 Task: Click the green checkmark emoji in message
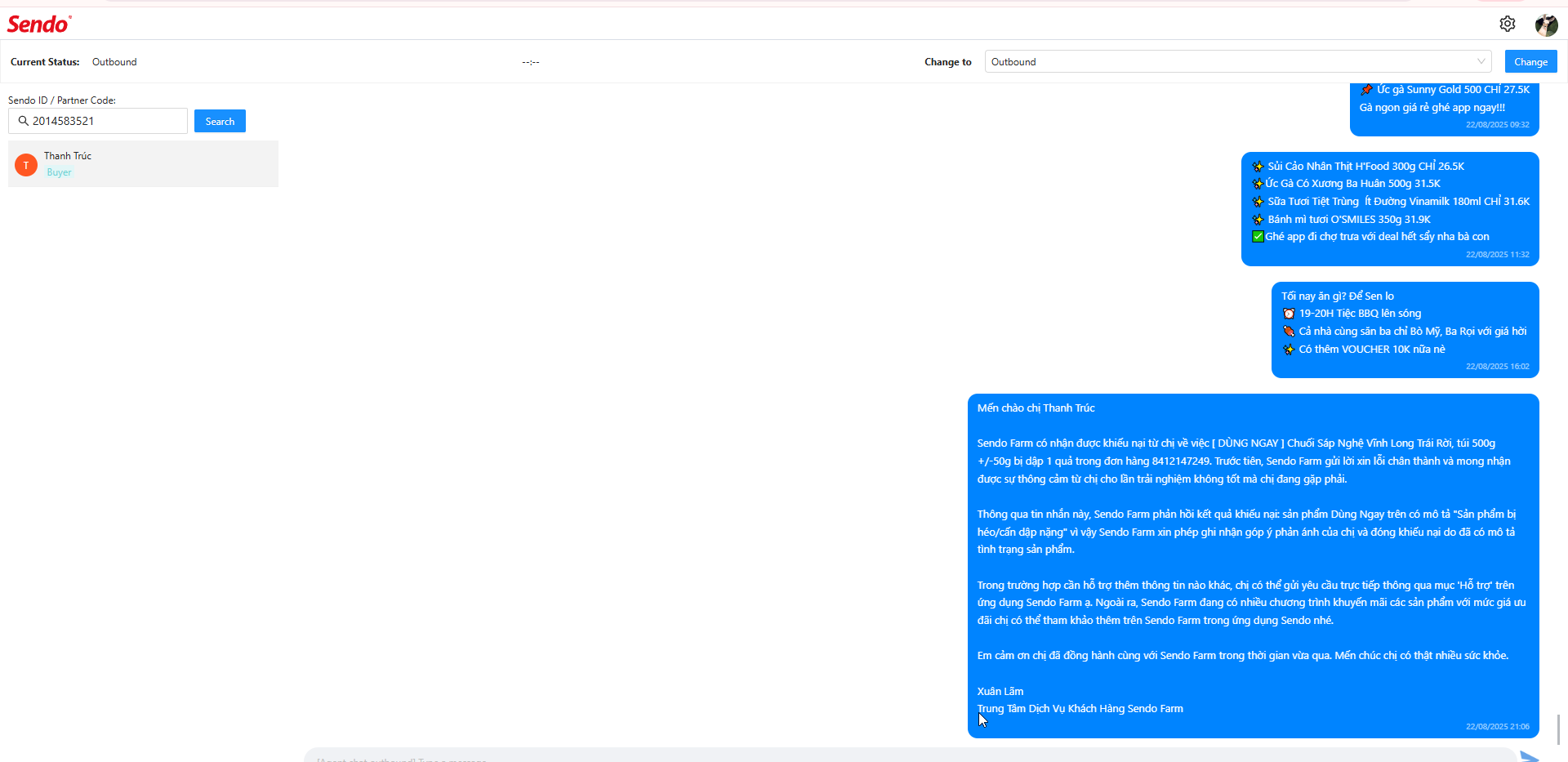coord(1258,237)
